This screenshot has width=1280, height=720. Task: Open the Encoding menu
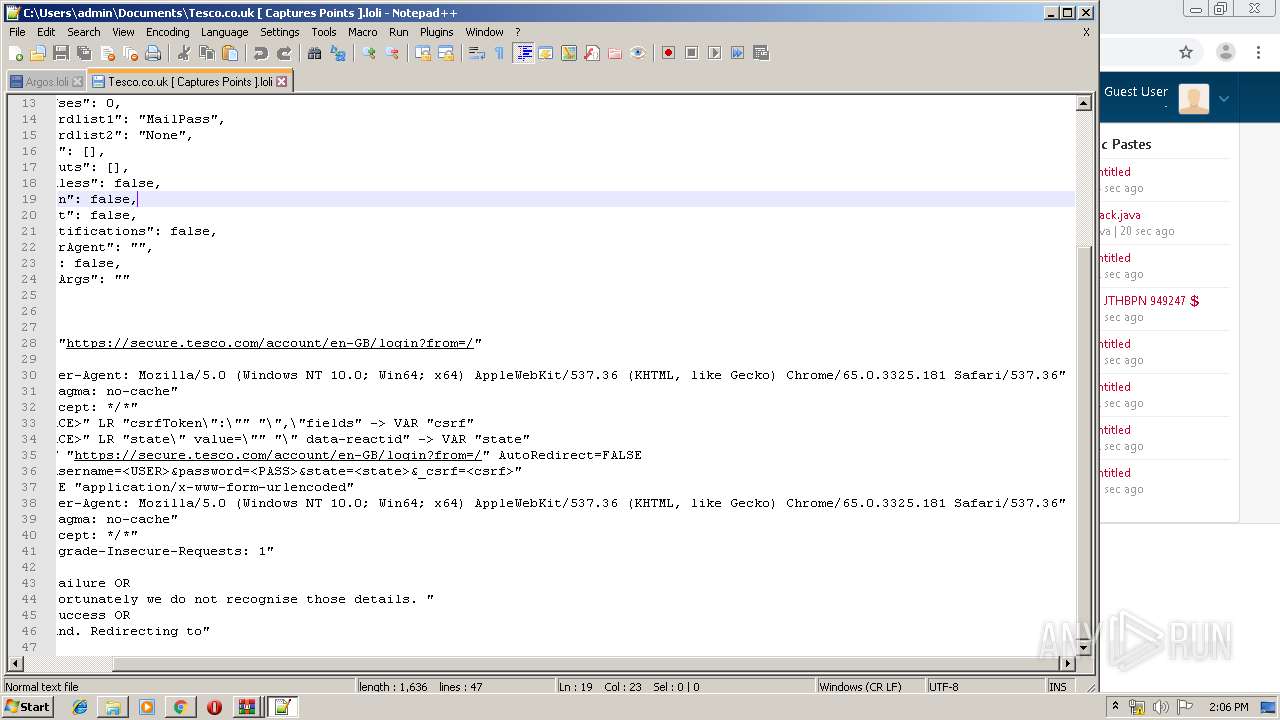(x=167, y=32)
